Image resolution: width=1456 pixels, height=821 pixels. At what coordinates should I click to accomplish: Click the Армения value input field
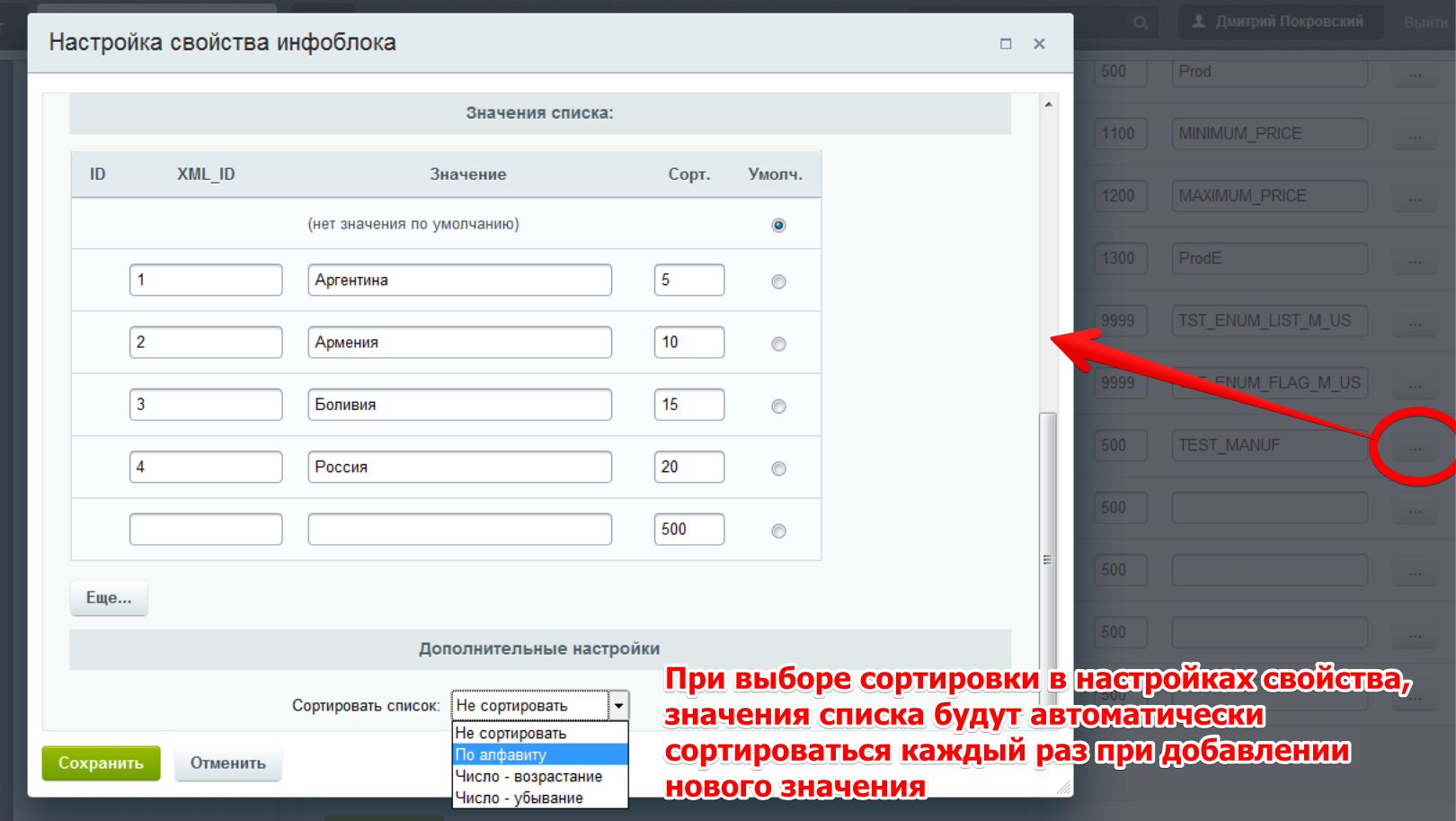click(459, 343)
